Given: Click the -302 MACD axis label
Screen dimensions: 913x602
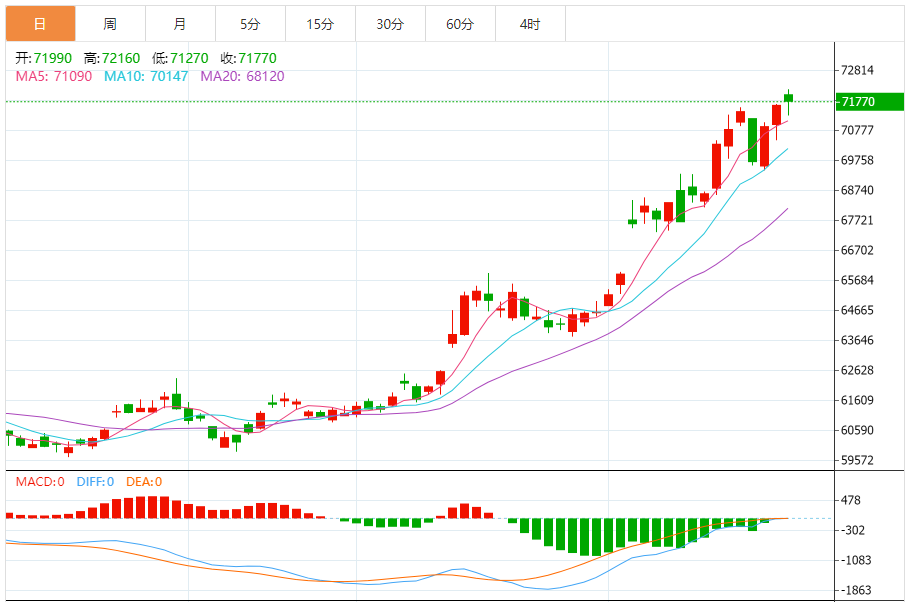Looking at the screenshot, I should pos(853,530).
